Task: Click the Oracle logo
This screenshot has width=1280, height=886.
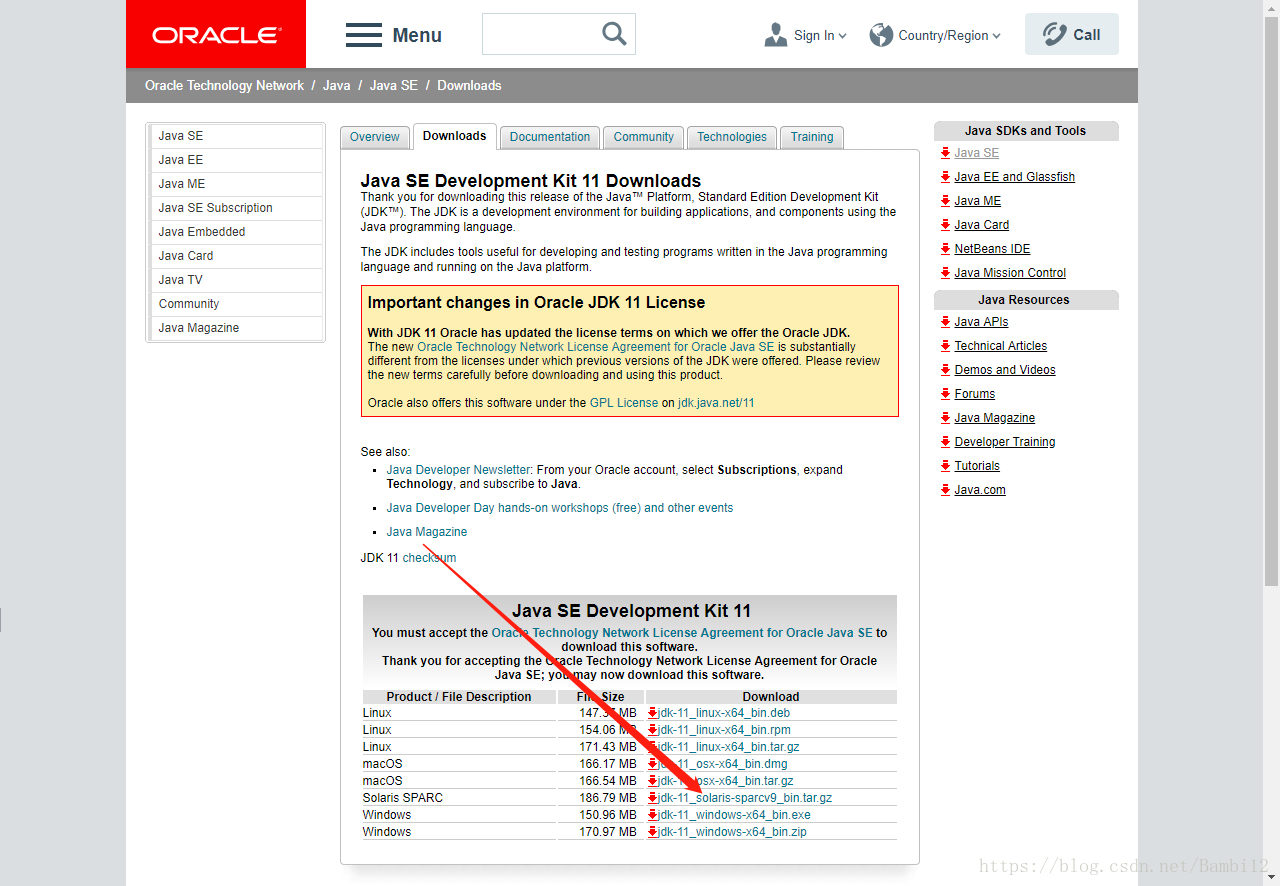Action: 216,34
